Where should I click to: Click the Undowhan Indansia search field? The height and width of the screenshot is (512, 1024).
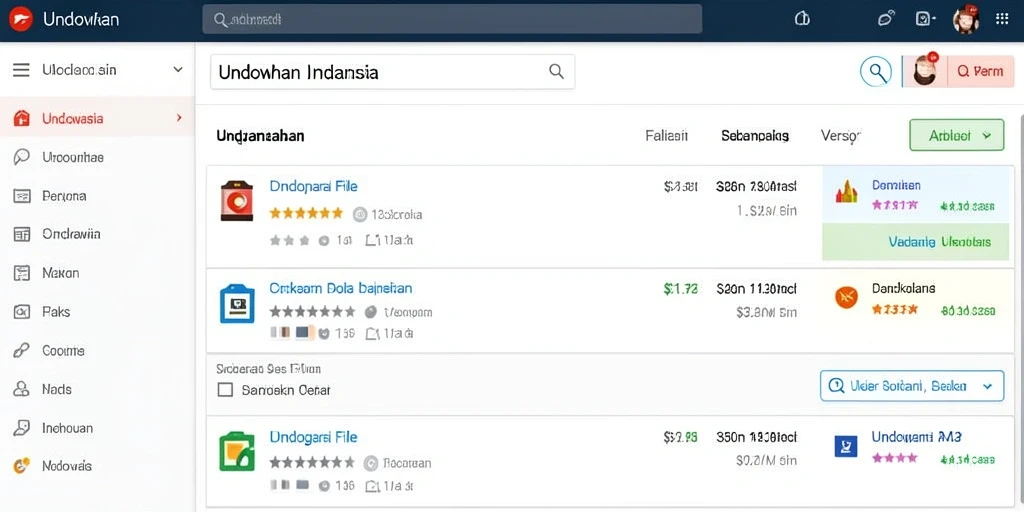[392, 72]
